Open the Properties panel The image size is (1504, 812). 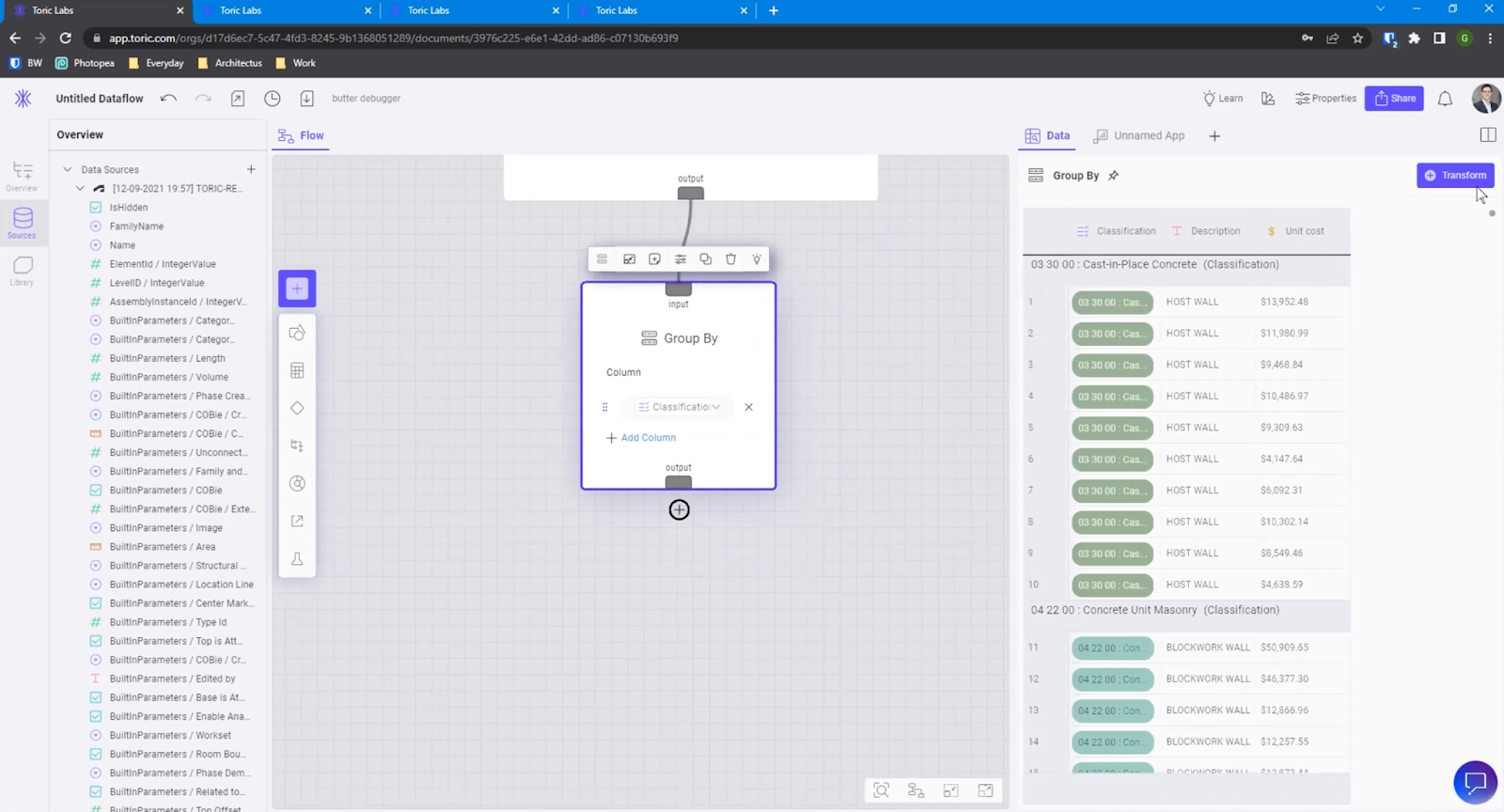[1325, 98]
